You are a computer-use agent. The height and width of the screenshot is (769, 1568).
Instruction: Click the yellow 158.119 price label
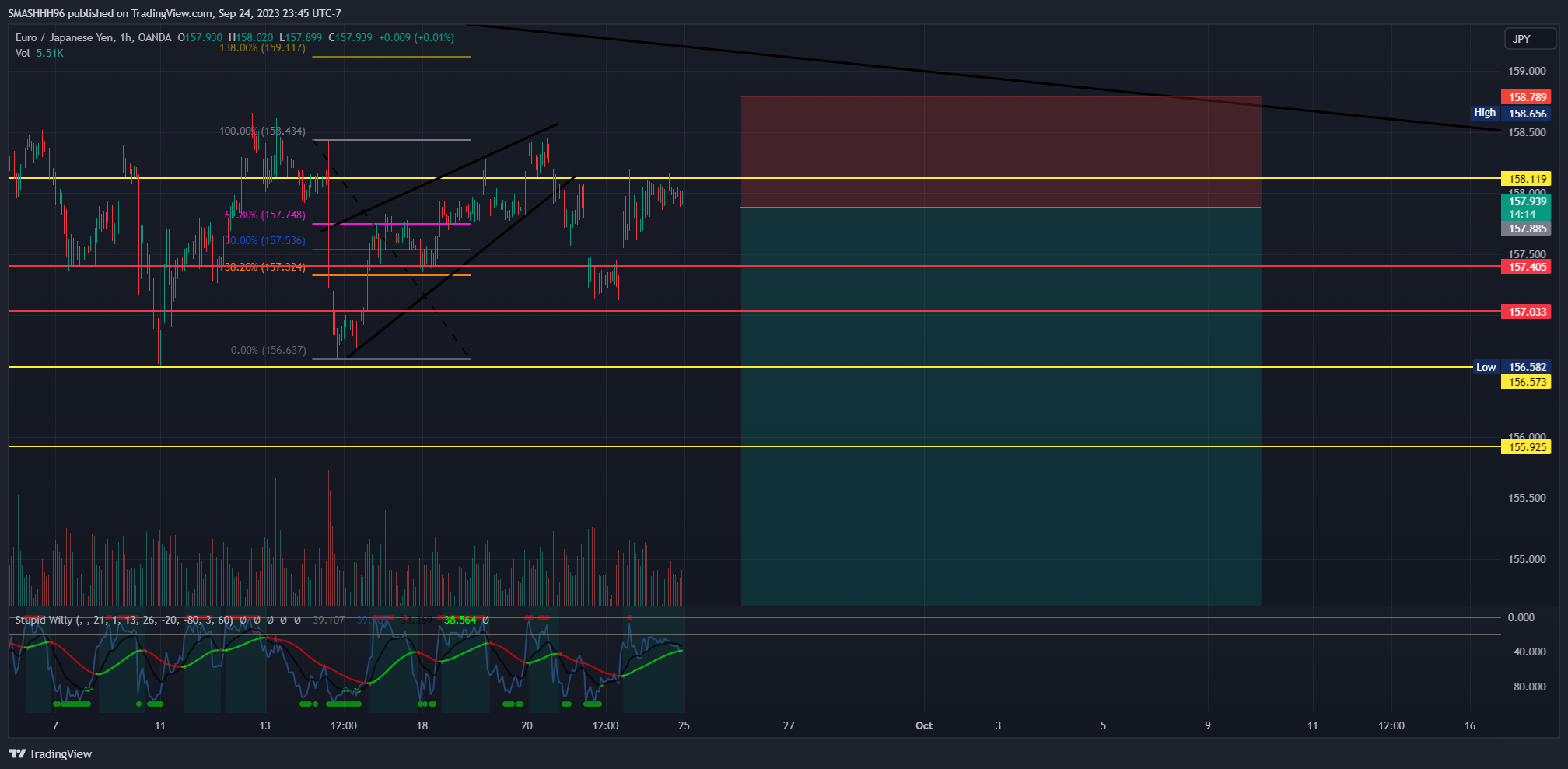click(1526, 179)
